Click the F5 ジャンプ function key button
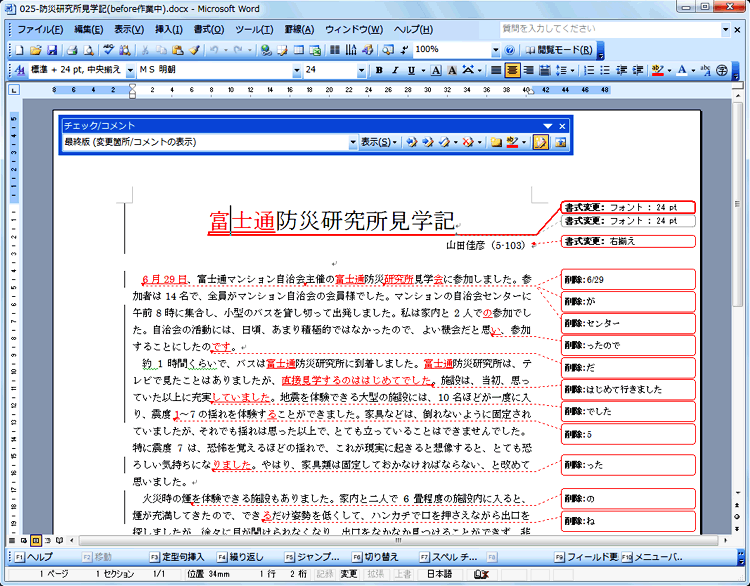This screenshot has width=750, height=586. (x=312, y=557)
